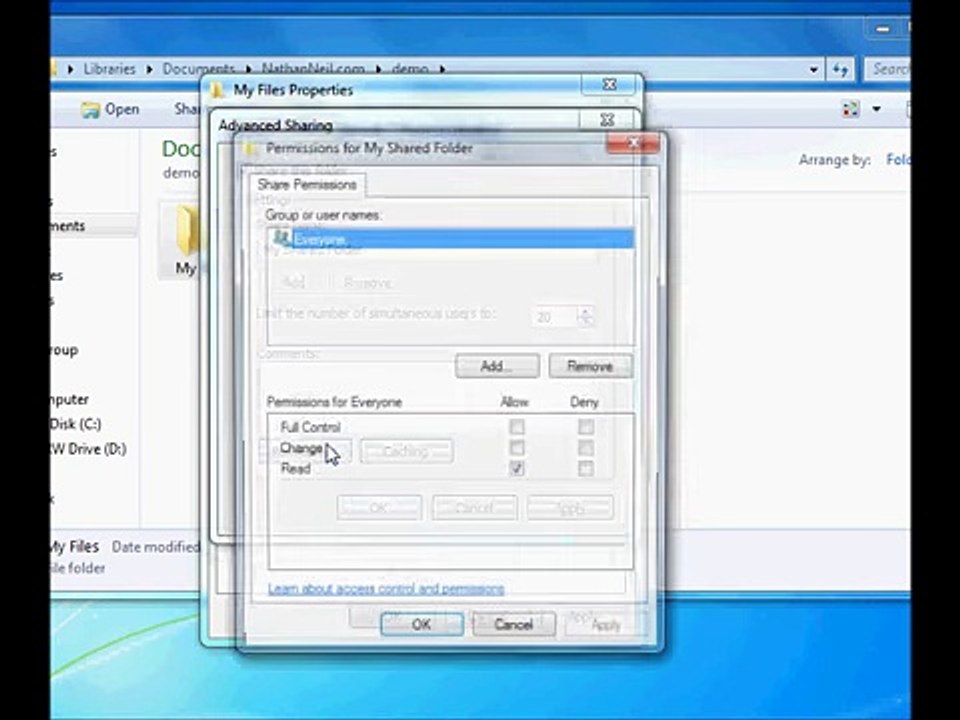The width and height of the screenshot is (960, 720).
Task: Expand arrow after Libraries breadcrumb
Action: tap(149, 69)
